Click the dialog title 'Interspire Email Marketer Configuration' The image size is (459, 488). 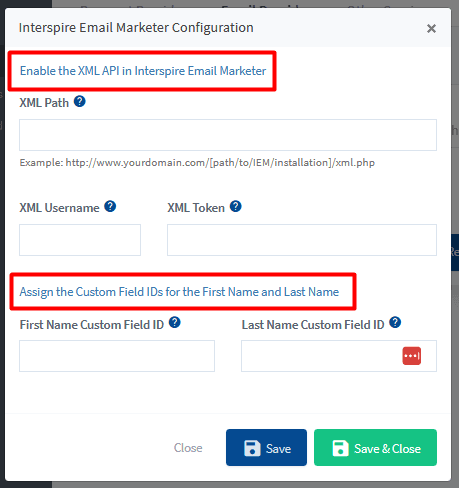[x=136, y=28]
